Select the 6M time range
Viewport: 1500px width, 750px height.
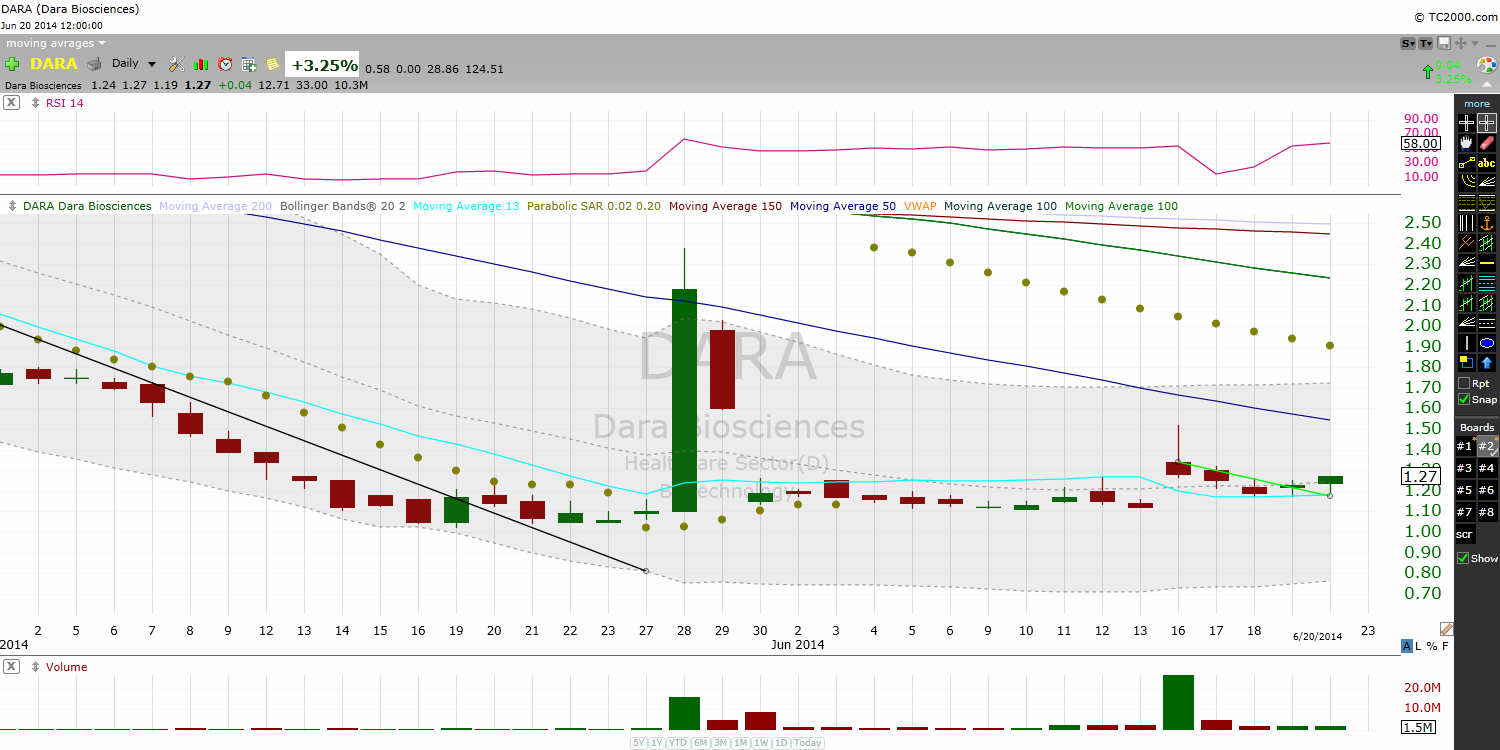coord(700,743)
